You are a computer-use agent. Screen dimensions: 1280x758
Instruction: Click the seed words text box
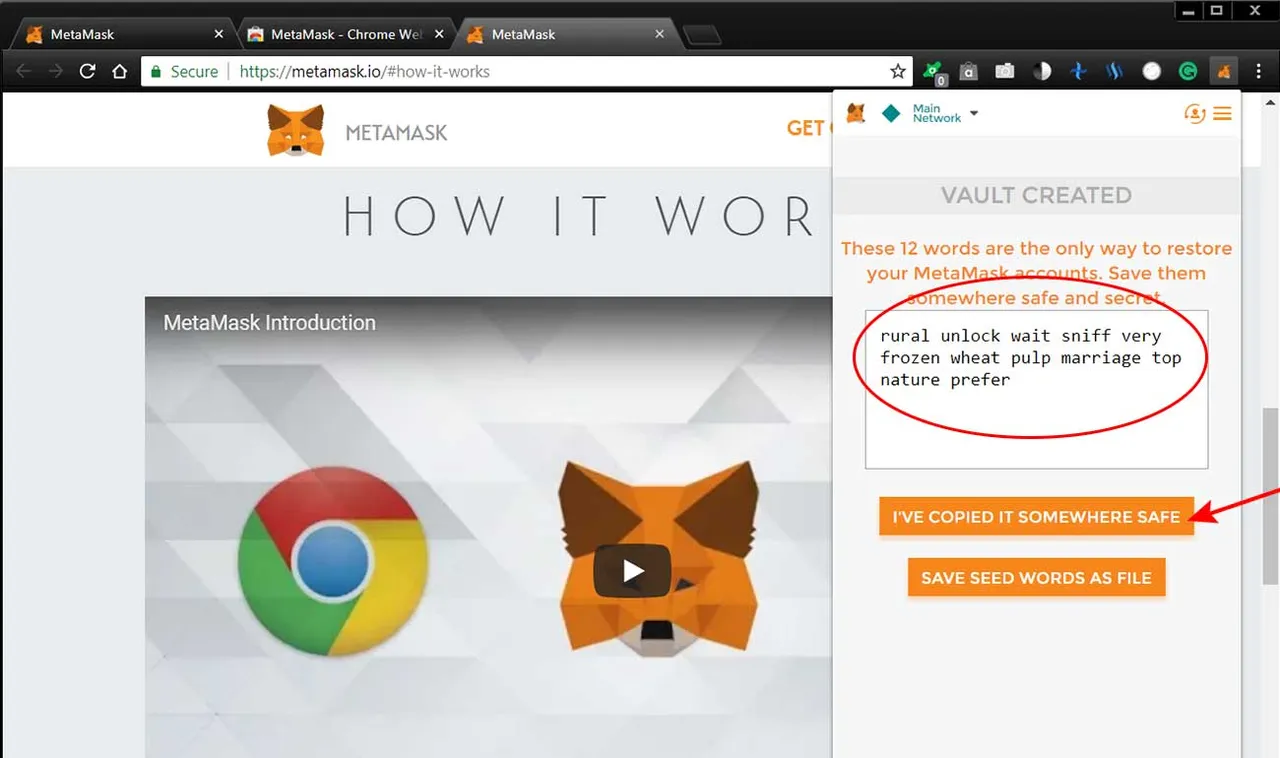1036,389
